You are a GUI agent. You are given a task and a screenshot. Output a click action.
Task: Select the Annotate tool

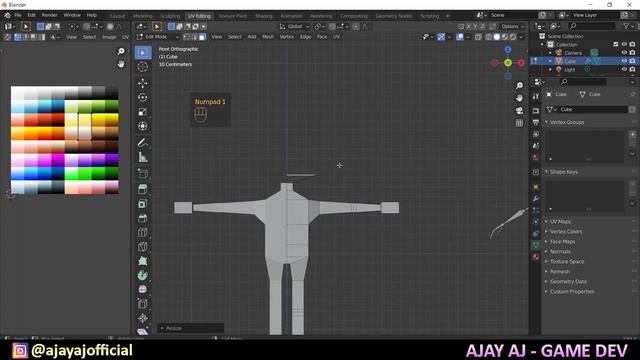coord(143,142)
